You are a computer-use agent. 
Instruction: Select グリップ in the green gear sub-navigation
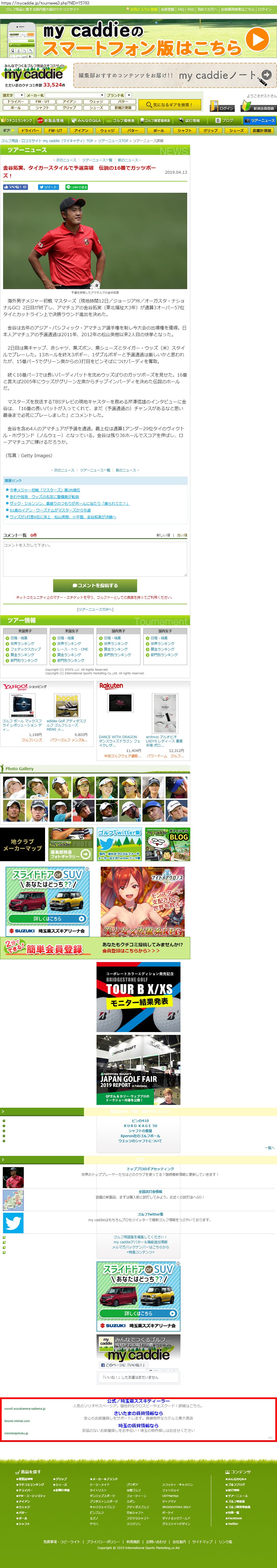pos(210,130)
